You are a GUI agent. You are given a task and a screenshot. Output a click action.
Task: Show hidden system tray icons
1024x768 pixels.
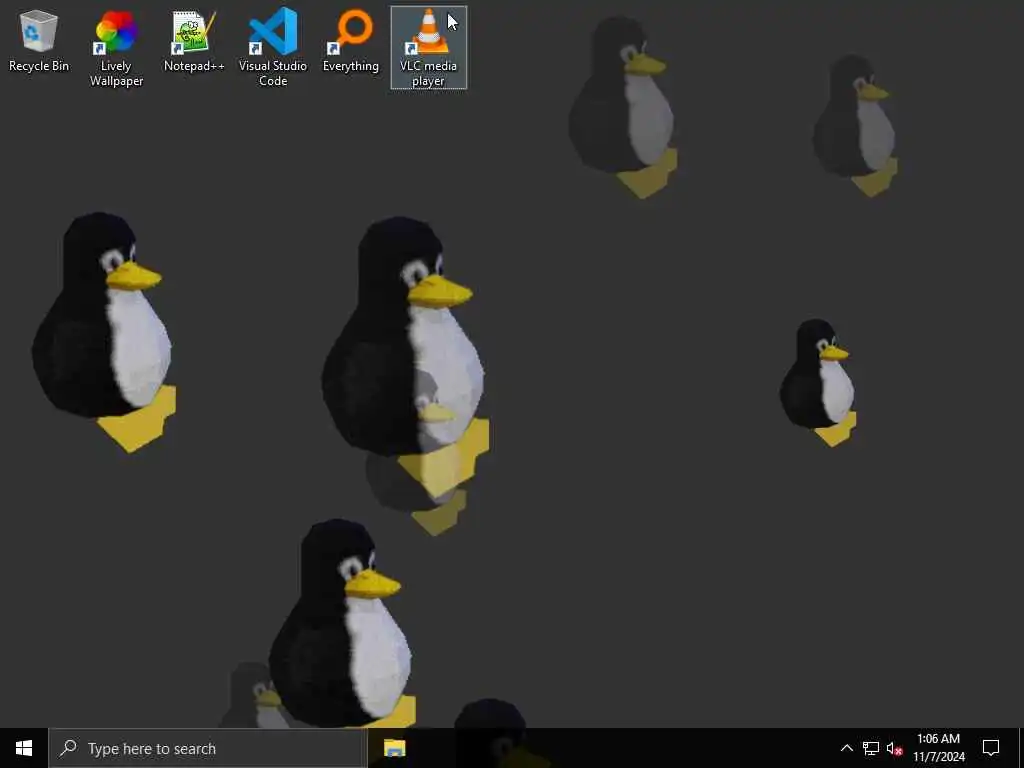point(846,748)
